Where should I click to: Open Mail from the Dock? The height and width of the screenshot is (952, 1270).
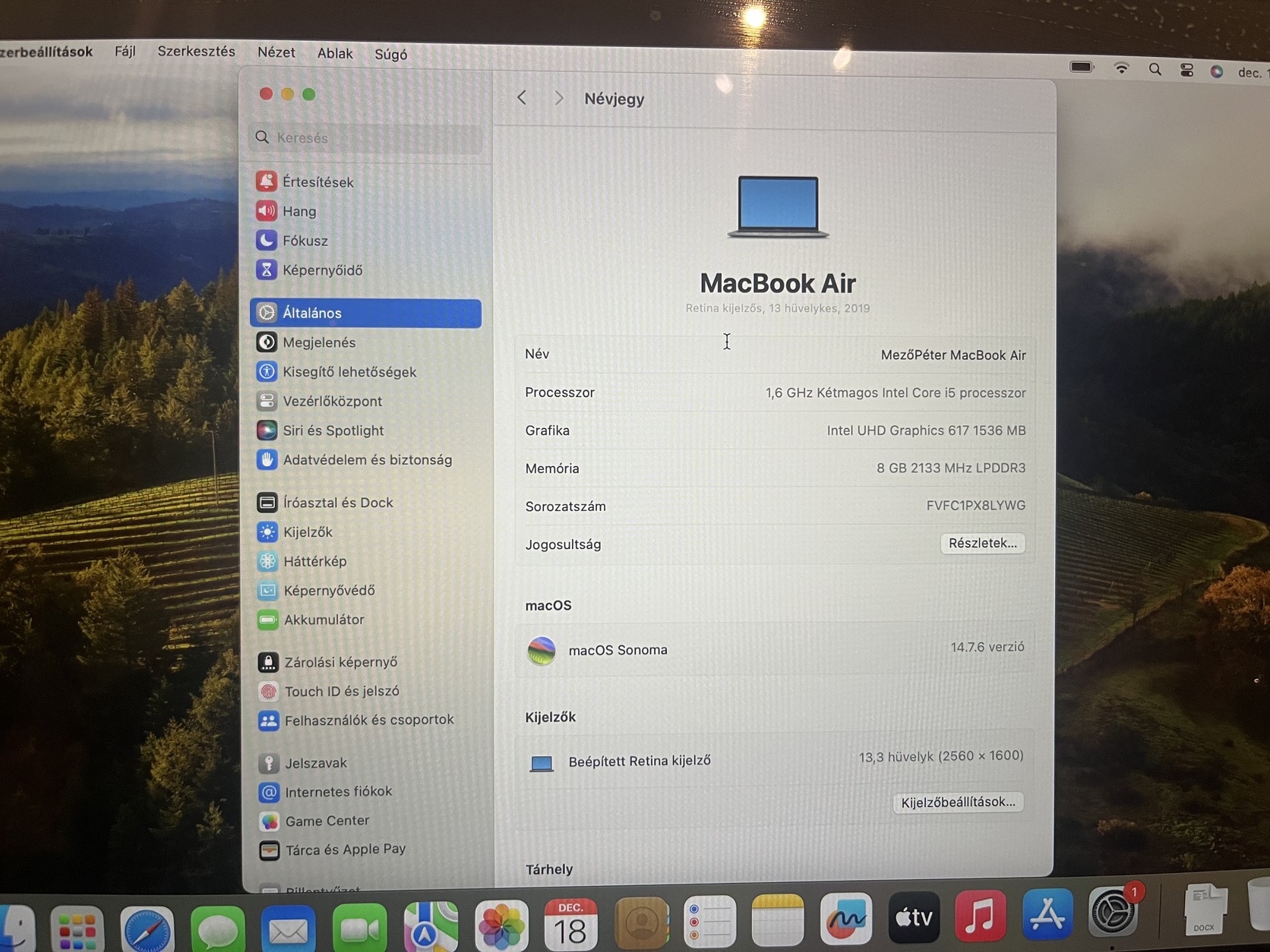(x=288, y=927)
